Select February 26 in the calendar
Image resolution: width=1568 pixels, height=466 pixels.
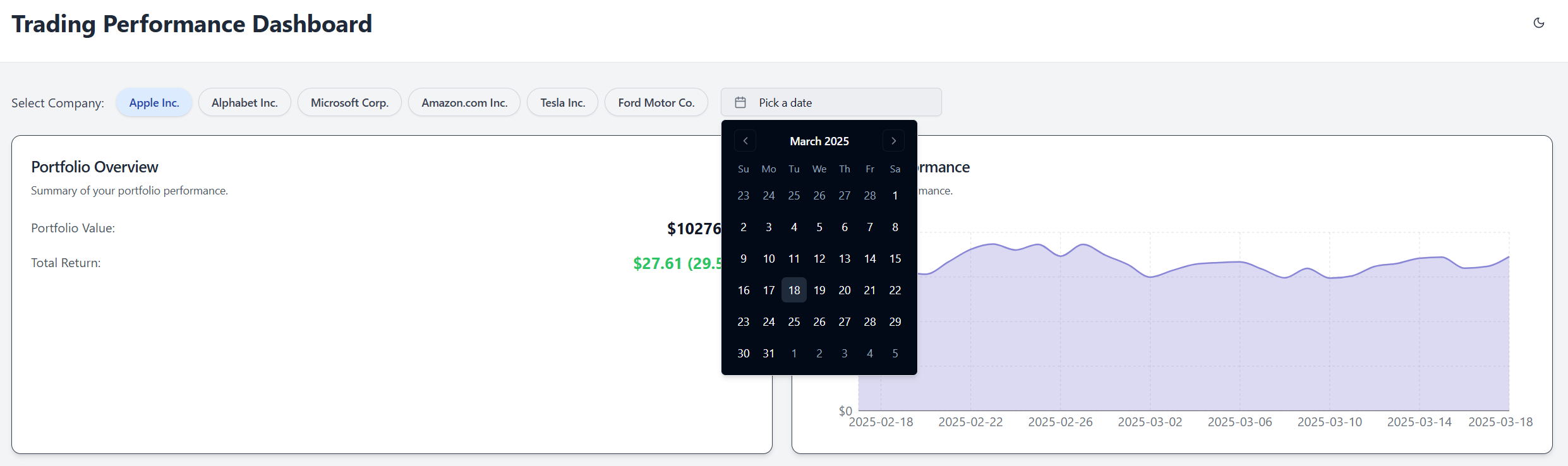coord(819,195)
